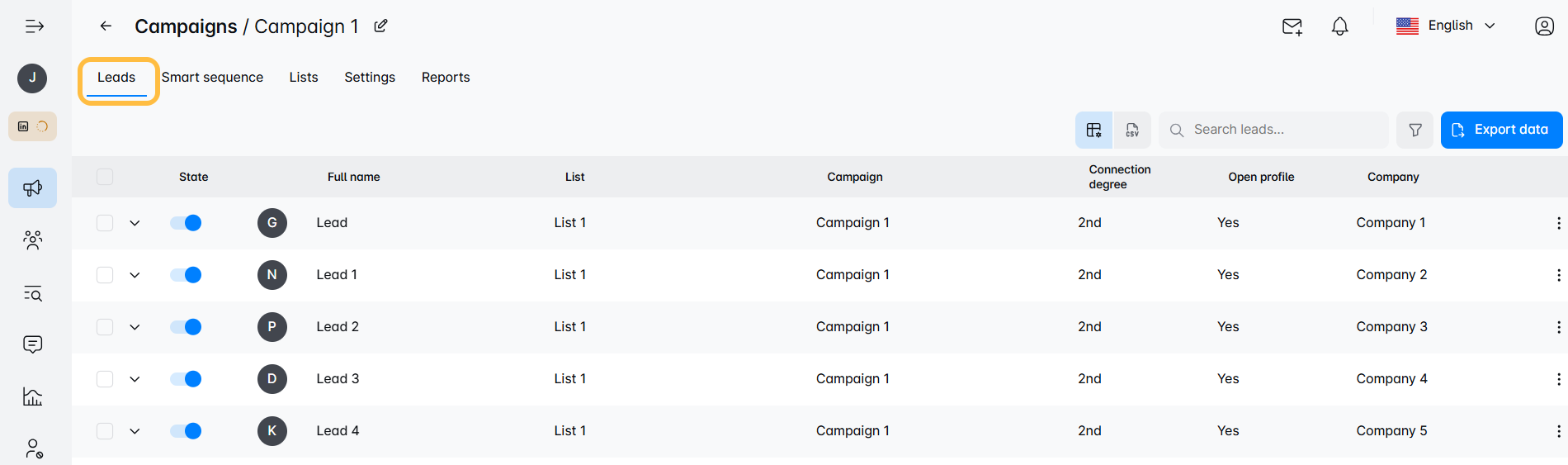The image size is (1568, 465).
Task: Open the chat messages sidebar icon
Action: [x=33, y=344]
